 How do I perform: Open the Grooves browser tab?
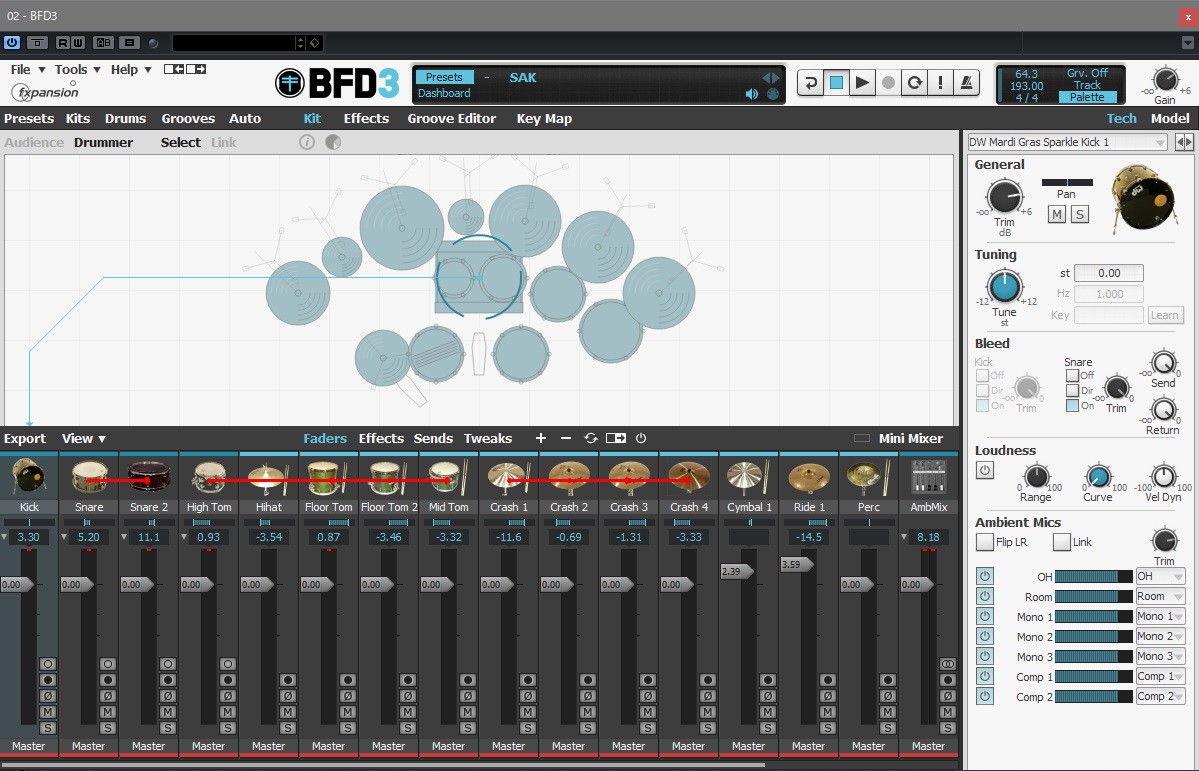click(x=188, y=119)
